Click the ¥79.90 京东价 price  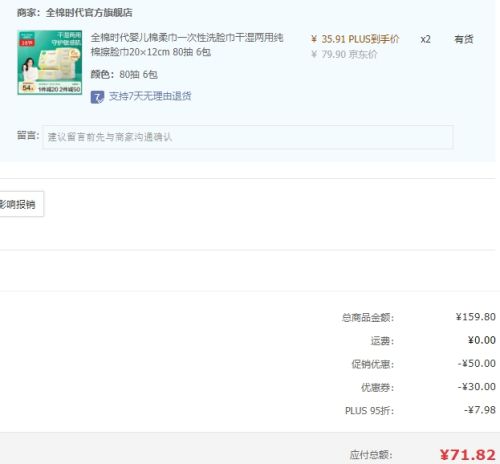pos(344,54)
